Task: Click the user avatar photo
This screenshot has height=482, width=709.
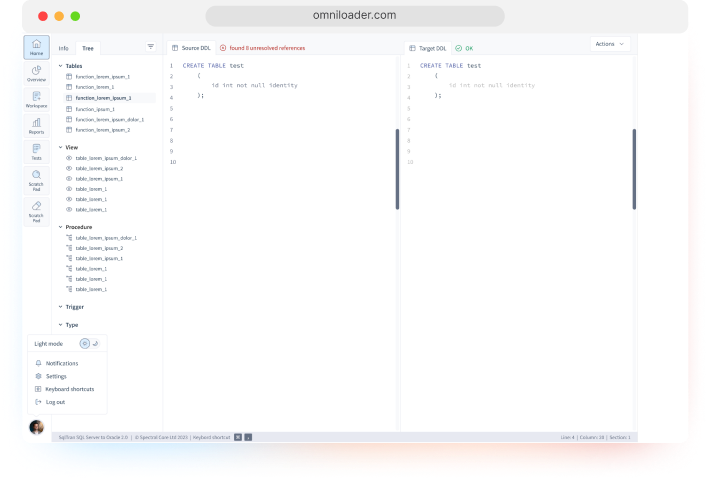Action: pos(37,427)
